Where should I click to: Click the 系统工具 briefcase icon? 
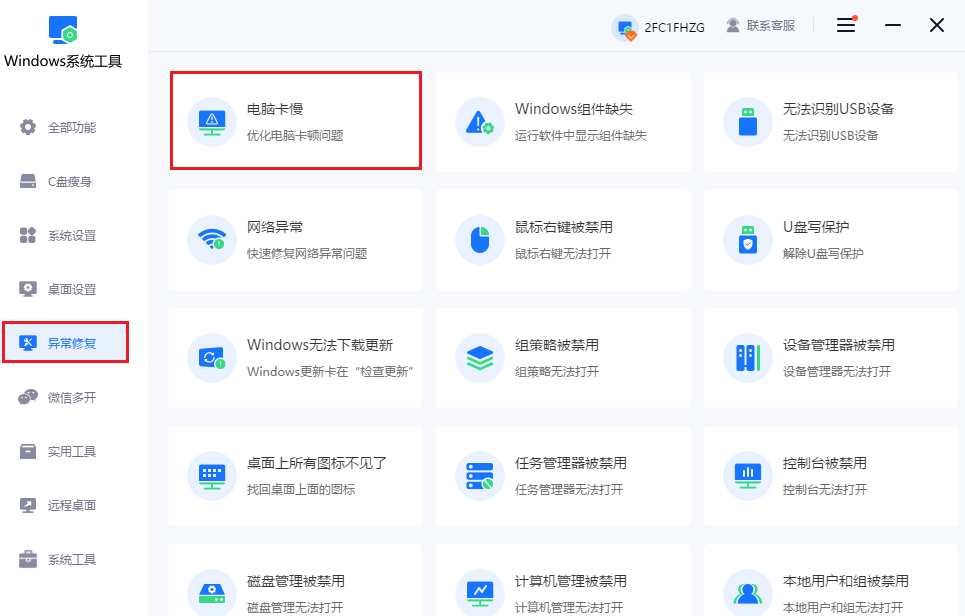click(28, 559)
